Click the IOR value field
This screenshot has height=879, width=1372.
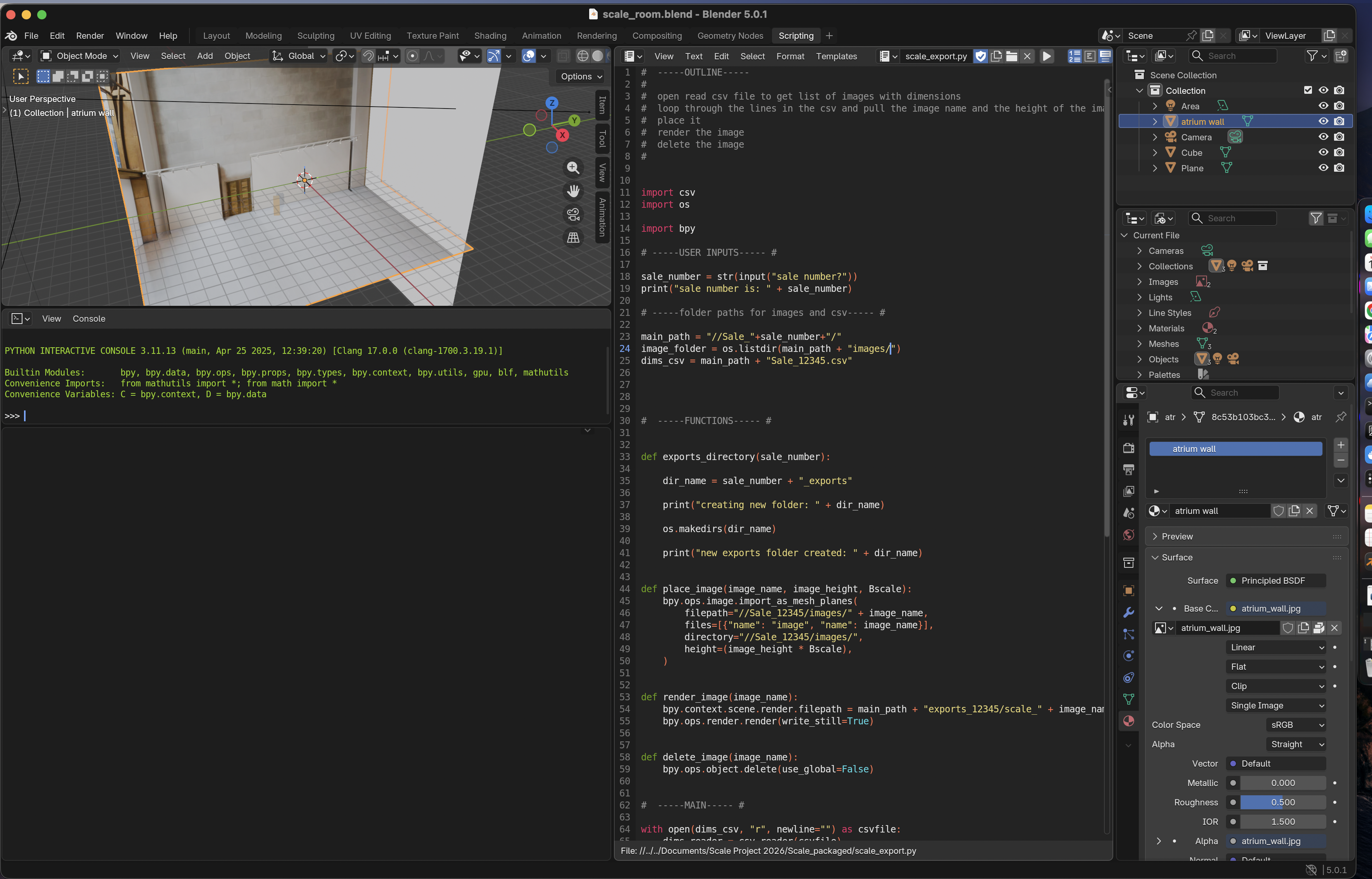tap(1283, 822)
